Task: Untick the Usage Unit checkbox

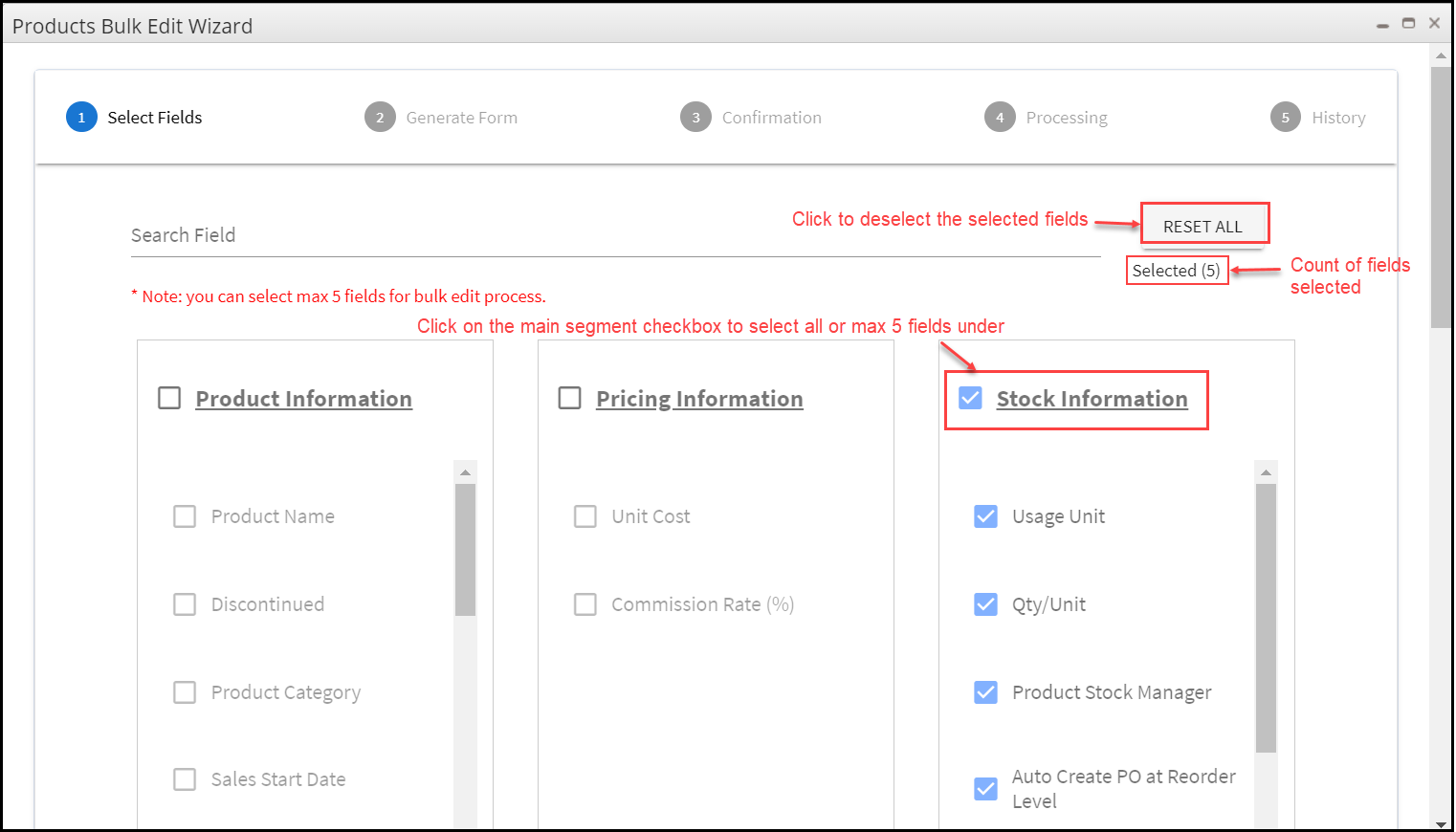Action: (x=985, y=516)
